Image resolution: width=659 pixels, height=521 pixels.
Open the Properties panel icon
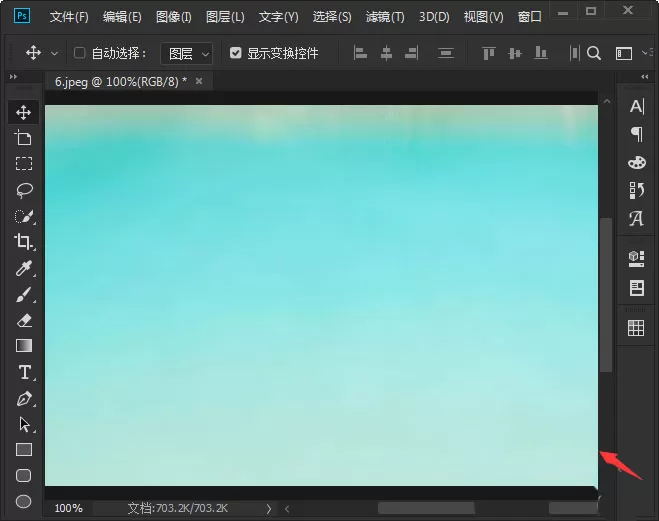[x=637, y=288]
